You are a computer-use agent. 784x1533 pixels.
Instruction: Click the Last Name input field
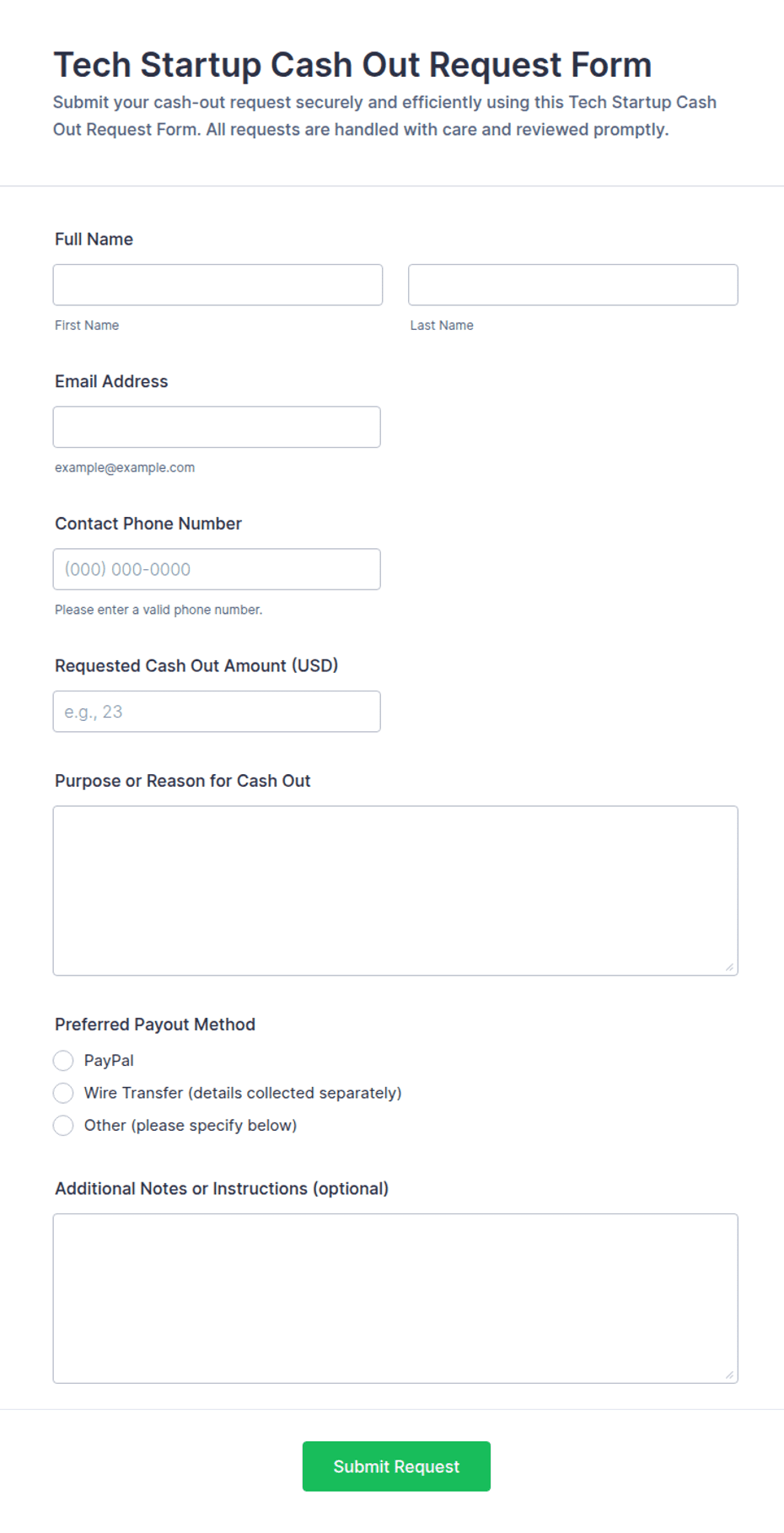point(573,285)
